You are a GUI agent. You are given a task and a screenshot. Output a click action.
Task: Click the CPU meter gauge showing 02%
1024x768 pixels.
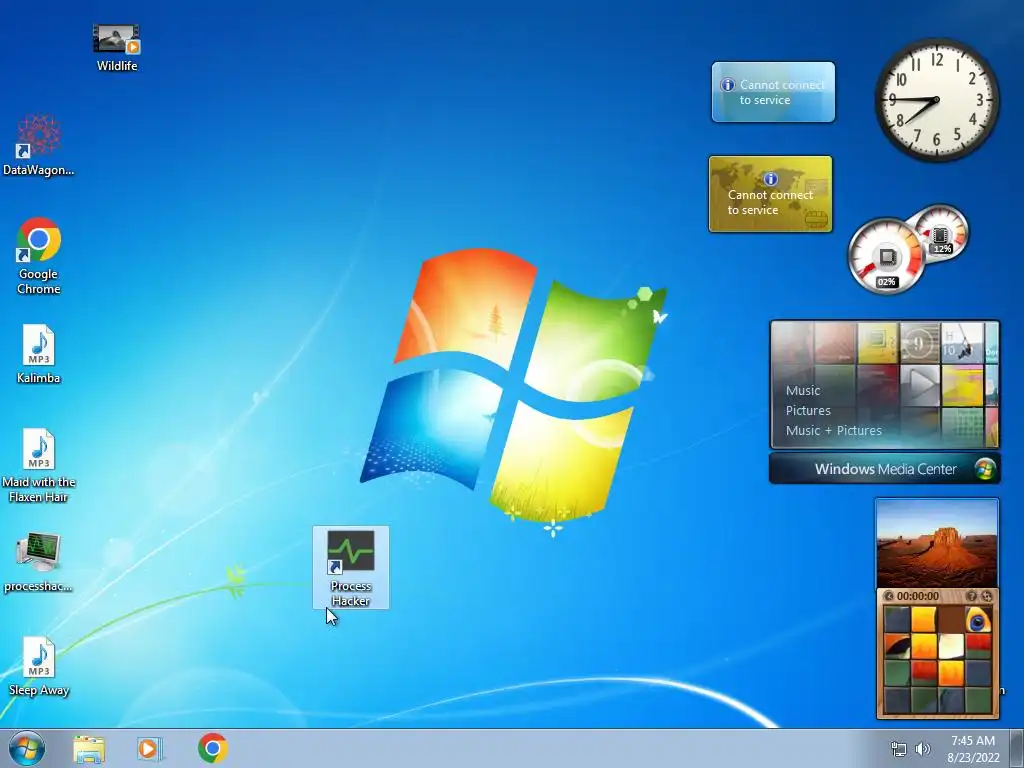tap(886, 256)
